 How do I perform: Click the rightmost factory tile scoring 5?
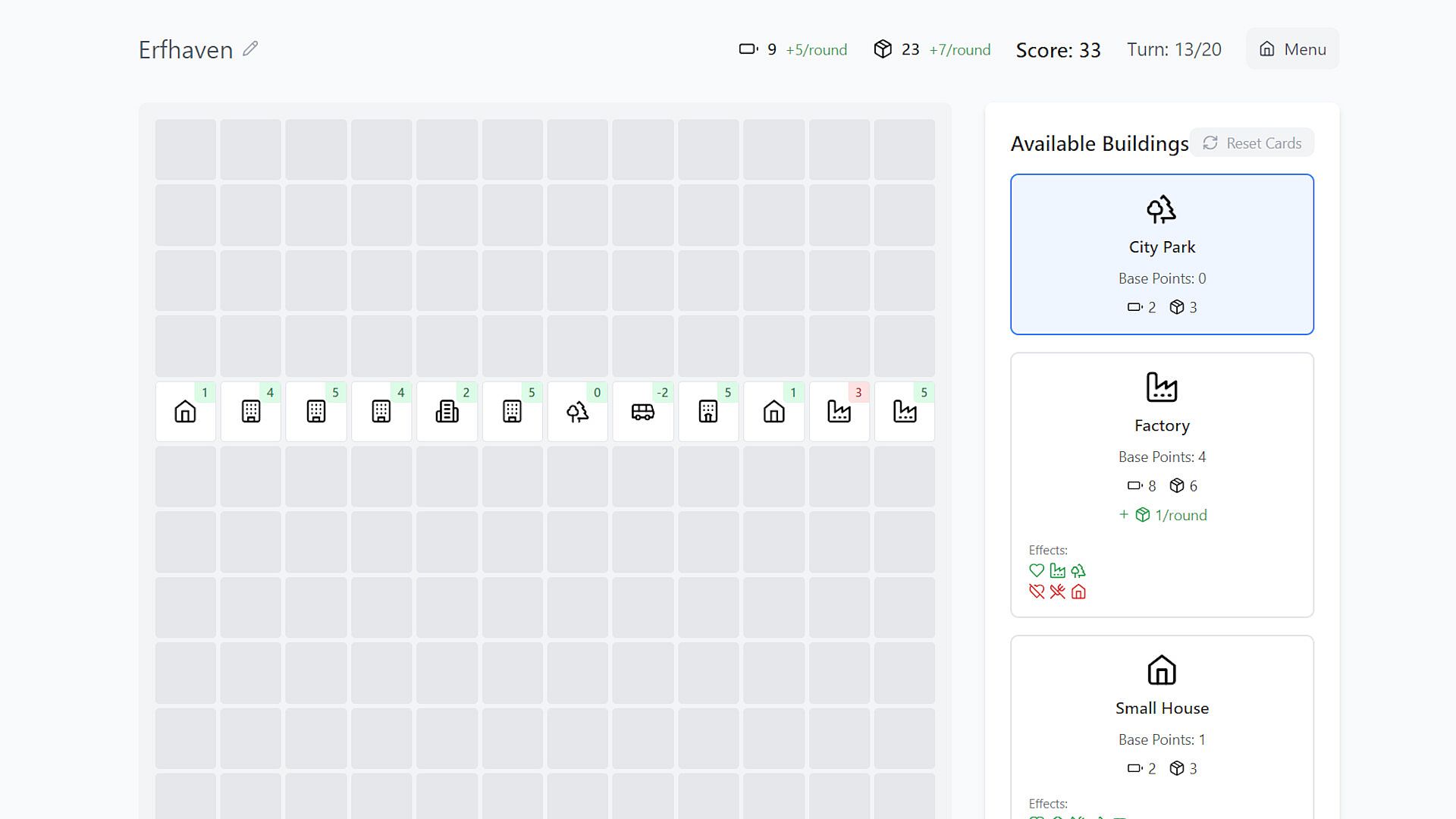click(x=904, y=412)
